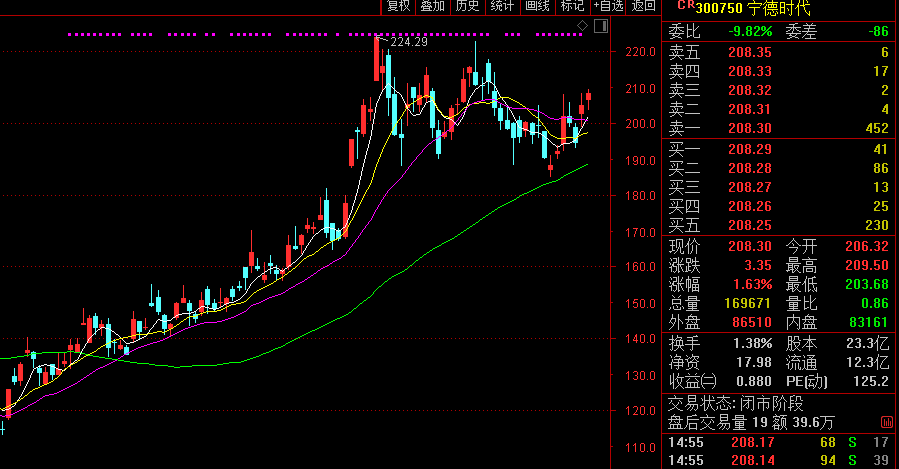The width and height of the screenshot is (899, 469).
Task: Toggle the PE(动) ratio type label
Action: coord(809,381)
